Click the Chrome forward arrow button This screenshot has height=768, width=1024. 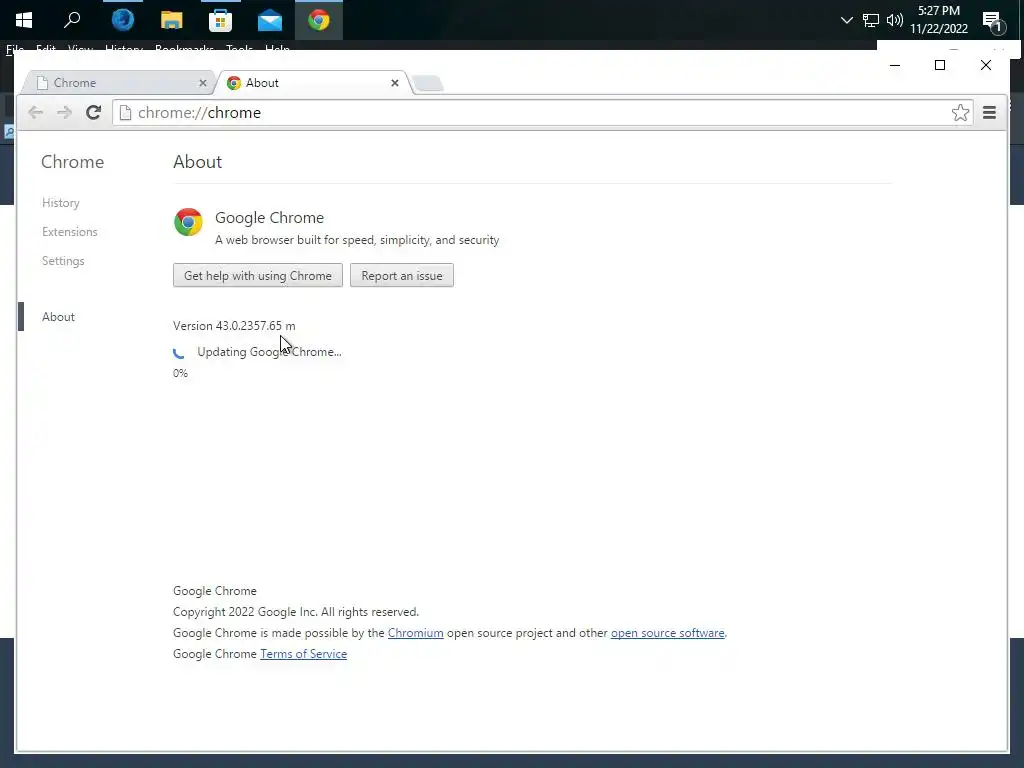(64, 112)
